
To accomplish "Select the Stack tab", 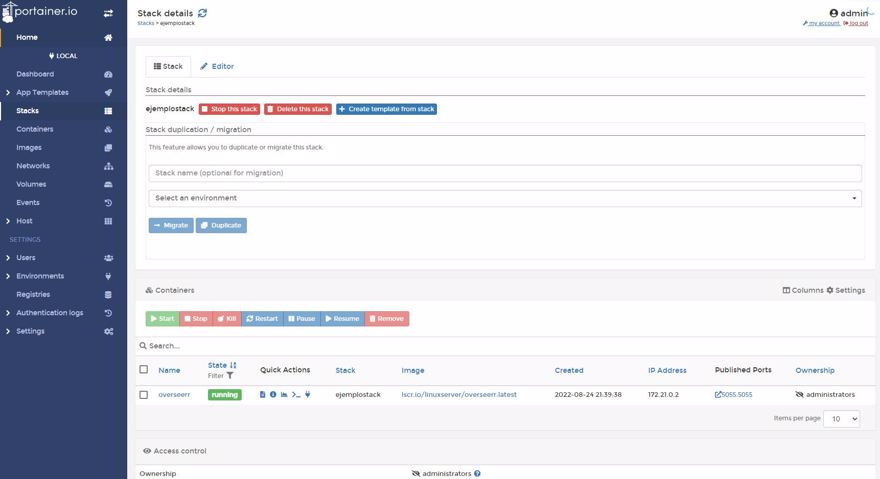I will (x=168, y=66).
